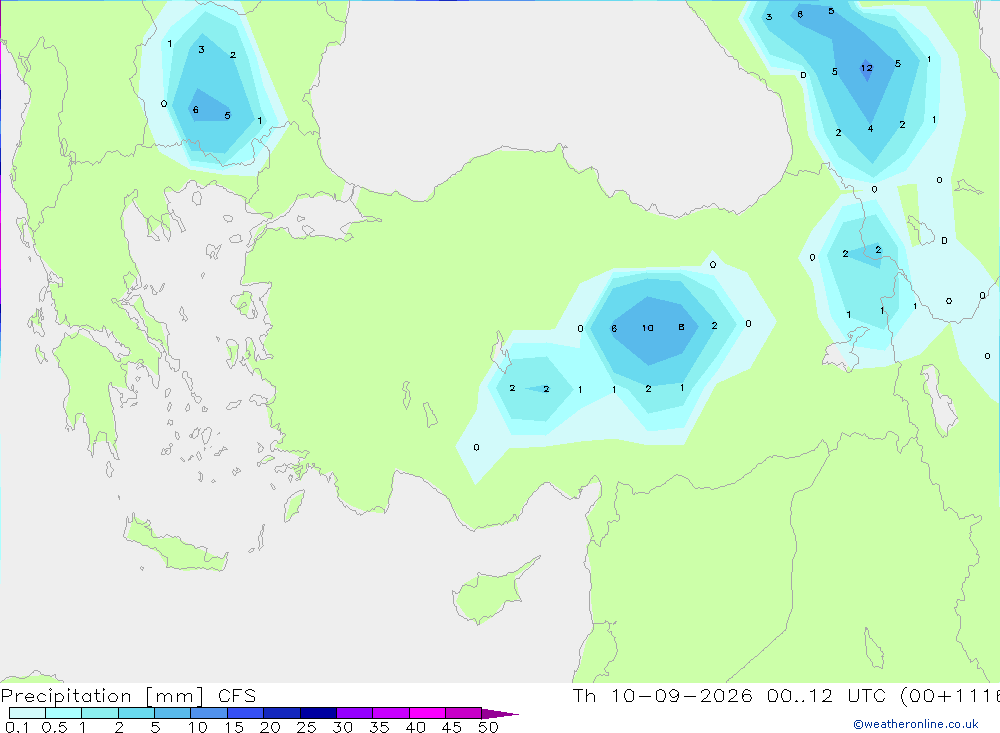Click the "12" precipitation peak value on map
Viewport: 1000px width, 733px height.
tap(866, 68)
